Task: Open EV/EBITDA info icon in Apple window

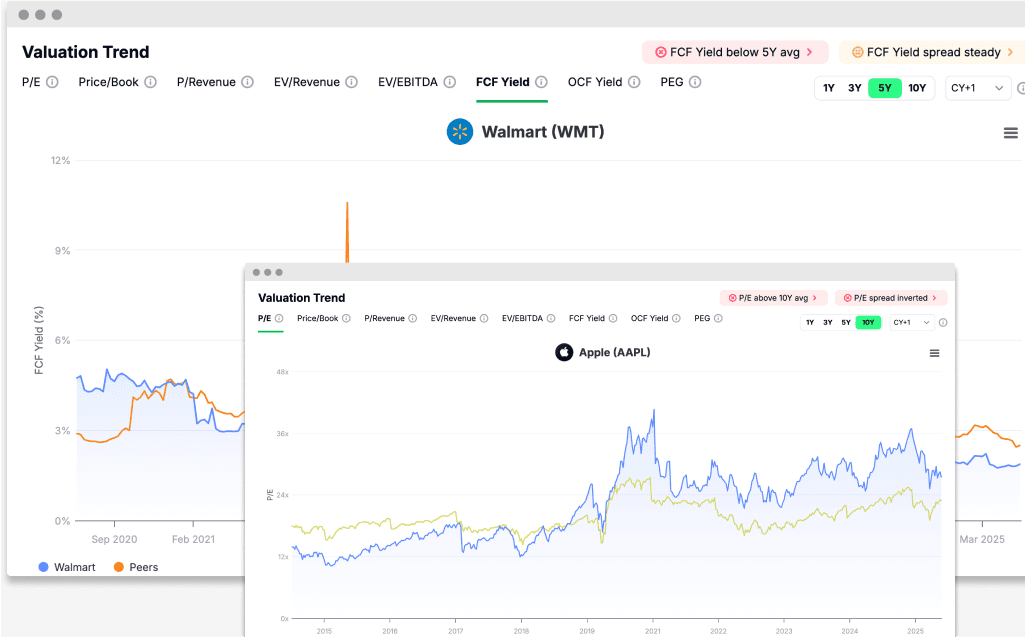Action: [x=551, y=318]
